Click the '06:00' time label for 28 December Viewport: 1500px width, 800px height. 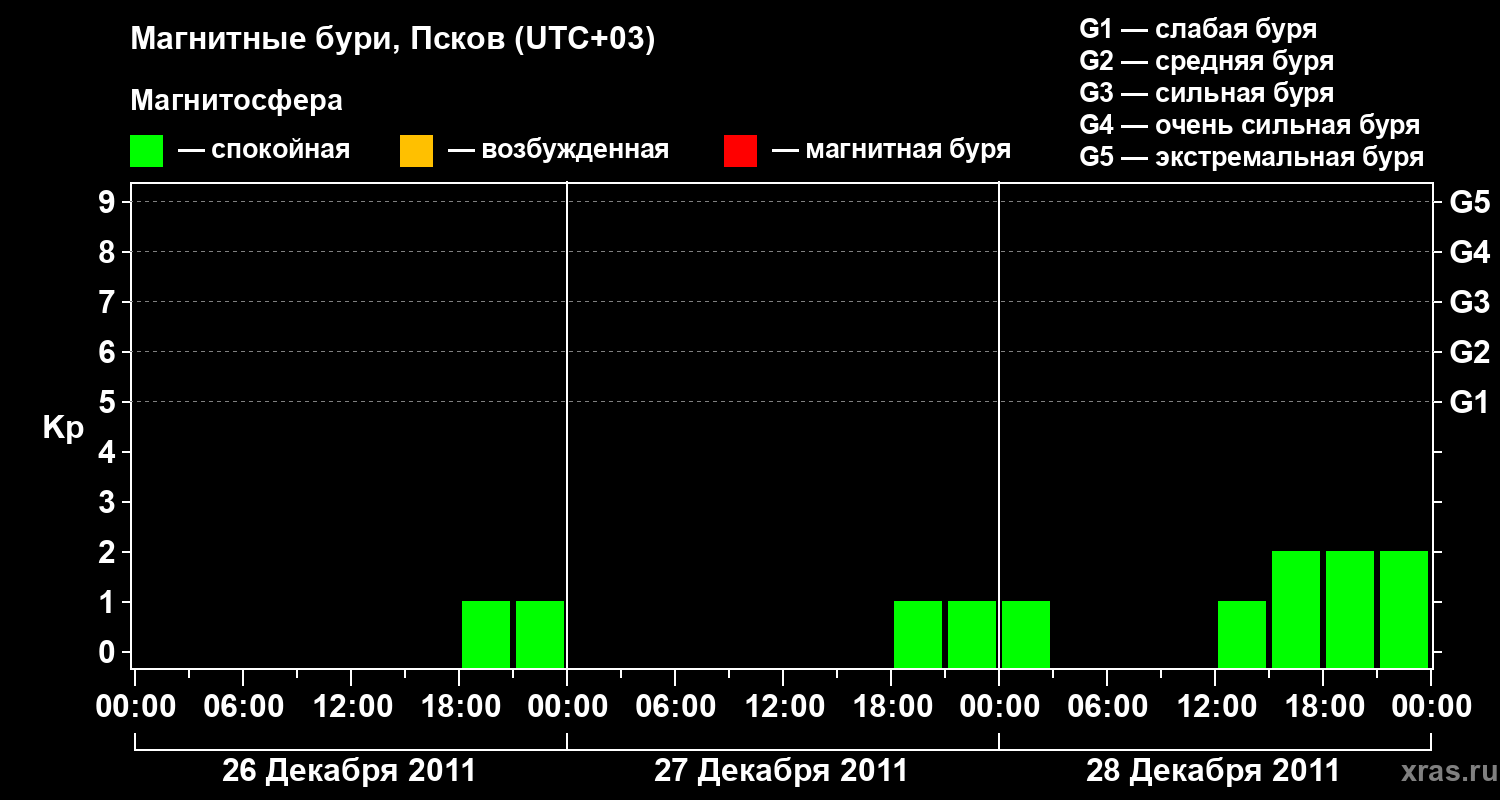(x=1107, y=706)
